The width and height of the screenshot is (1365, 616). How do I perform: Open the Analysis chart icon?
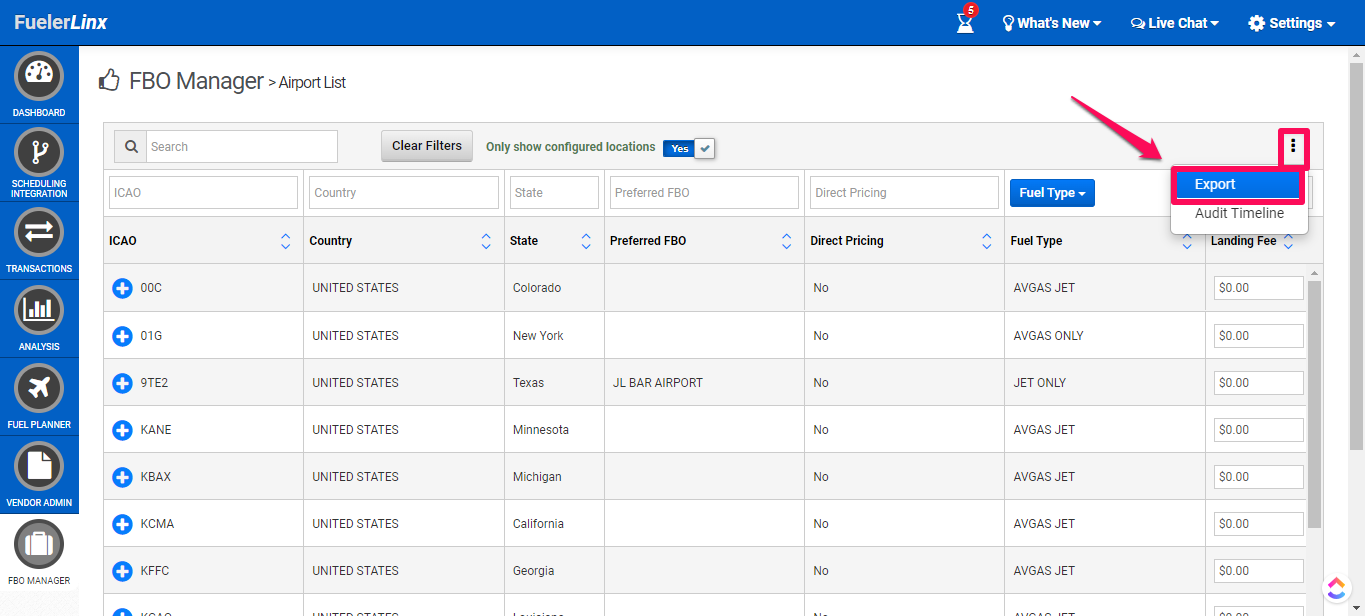pyautogui.click(x=39, y=310)
